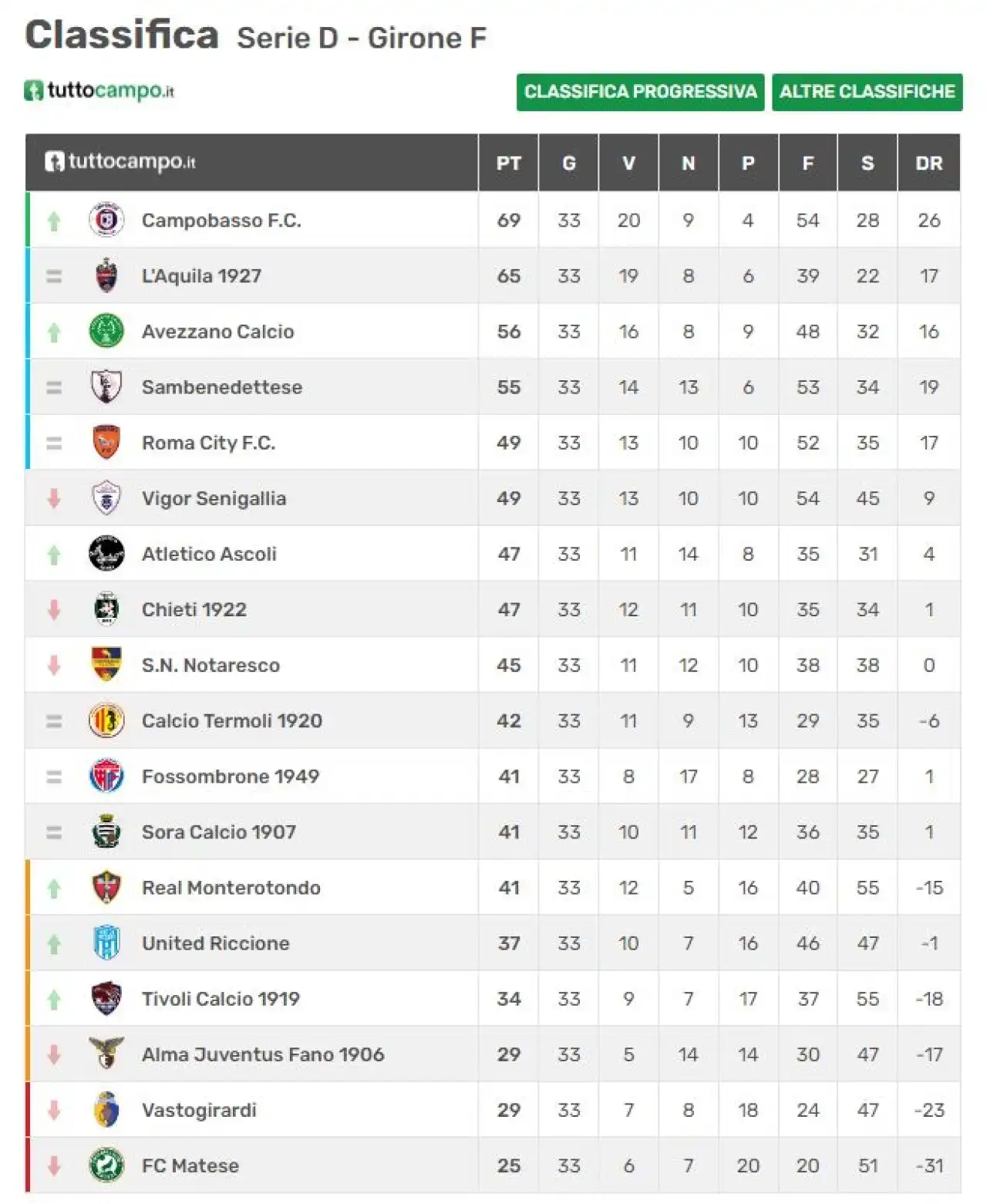Select the PT column header
Viewport: 987px width, 1204px height.
pos(508,163)
